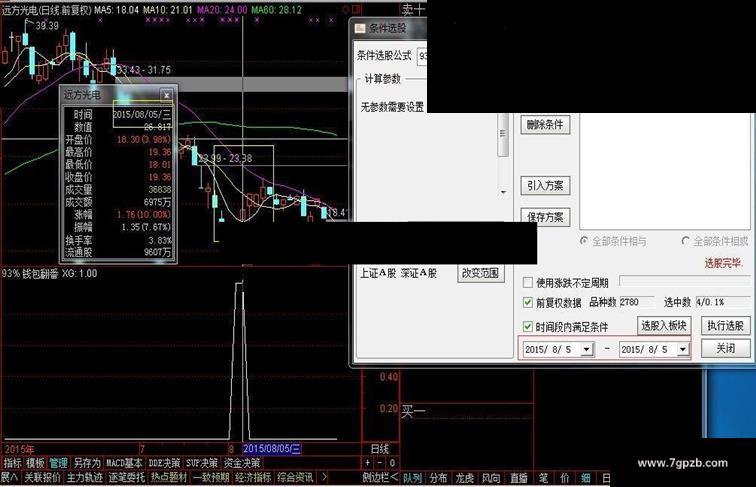Switch to 关联报价 tab
756x487 pixels.
42,477
